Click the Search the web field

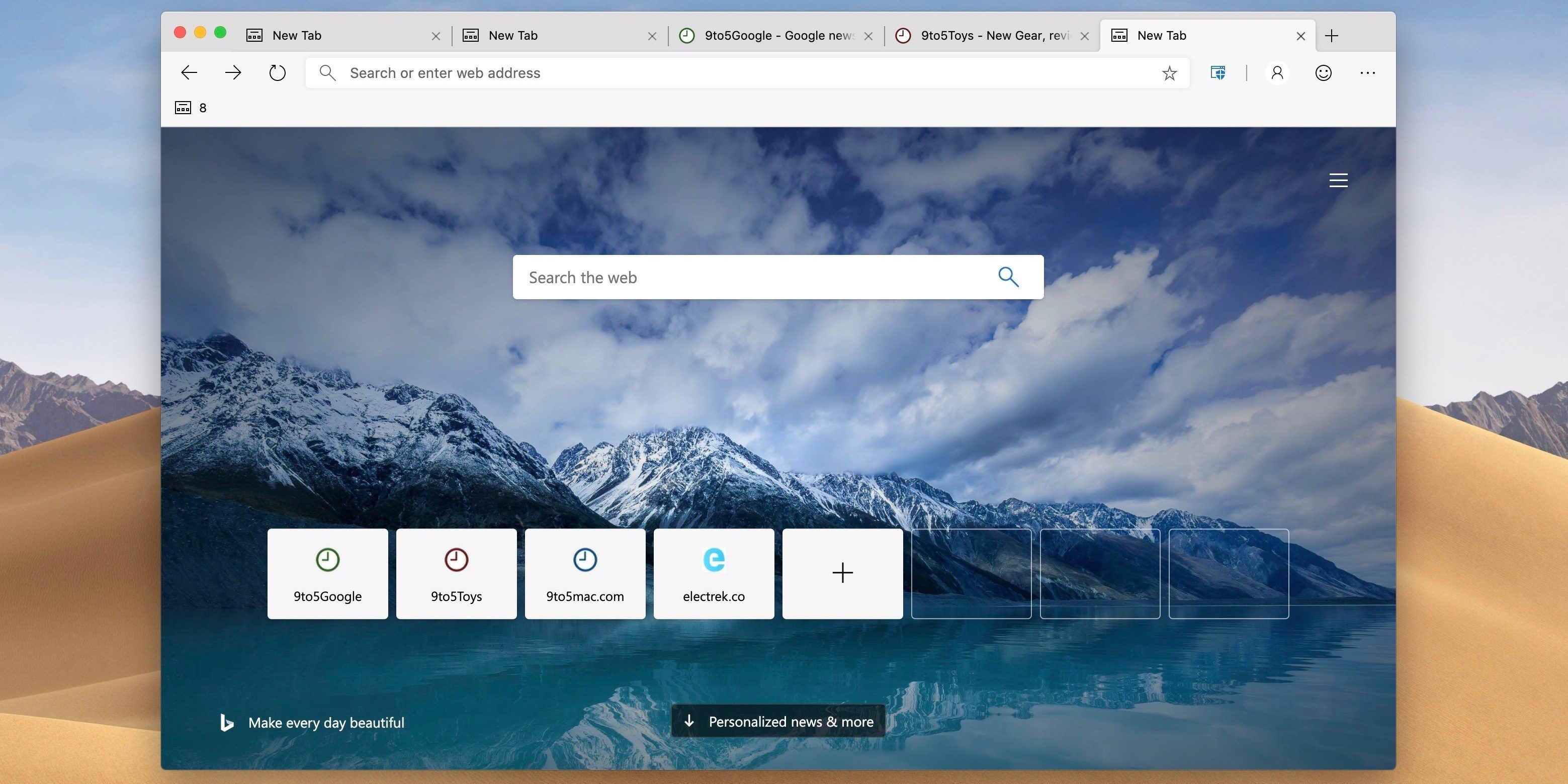(778, 277)
